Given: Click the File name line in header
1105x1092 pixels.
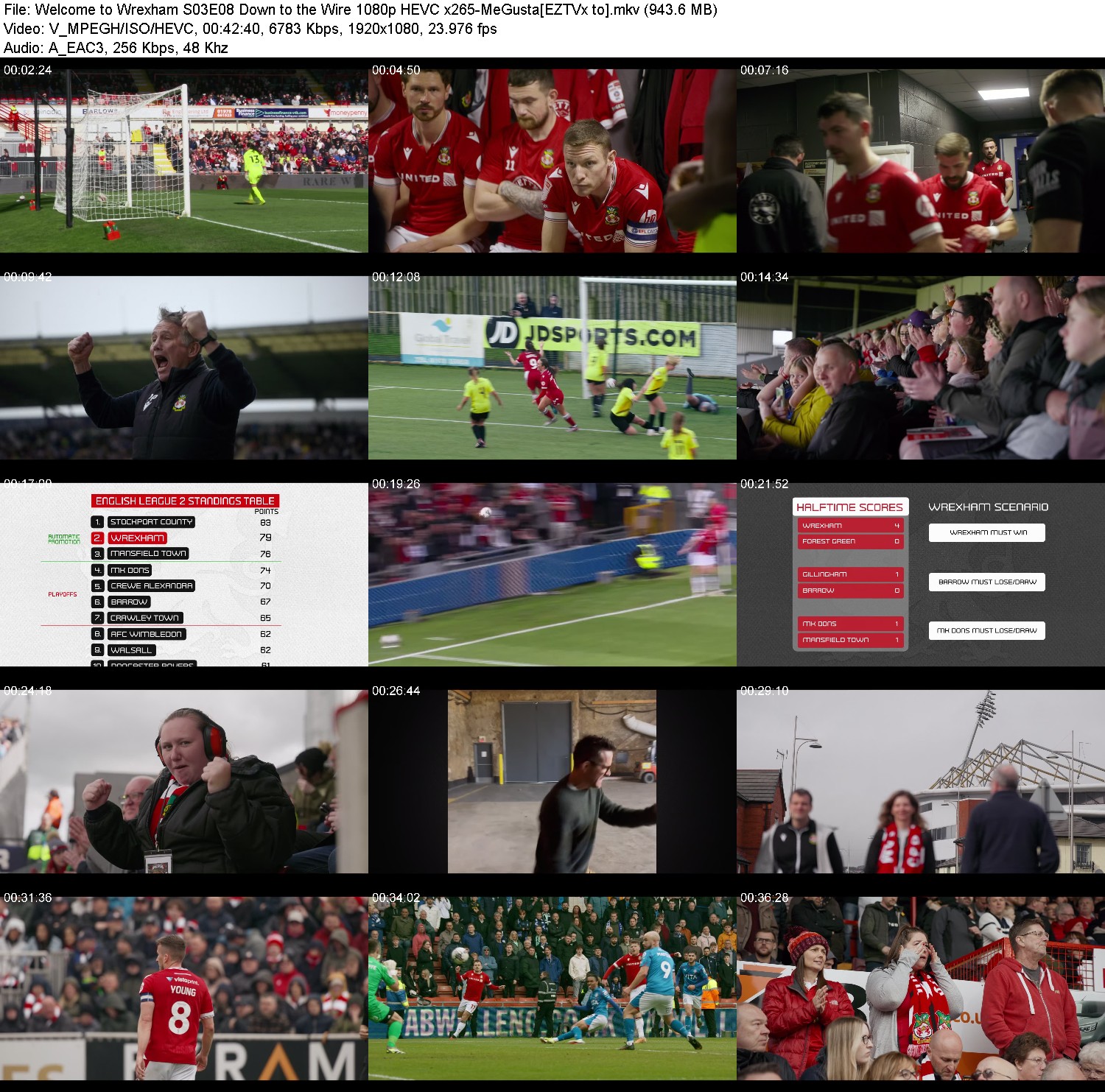Looking at the screenshot, I should point(360,10).
